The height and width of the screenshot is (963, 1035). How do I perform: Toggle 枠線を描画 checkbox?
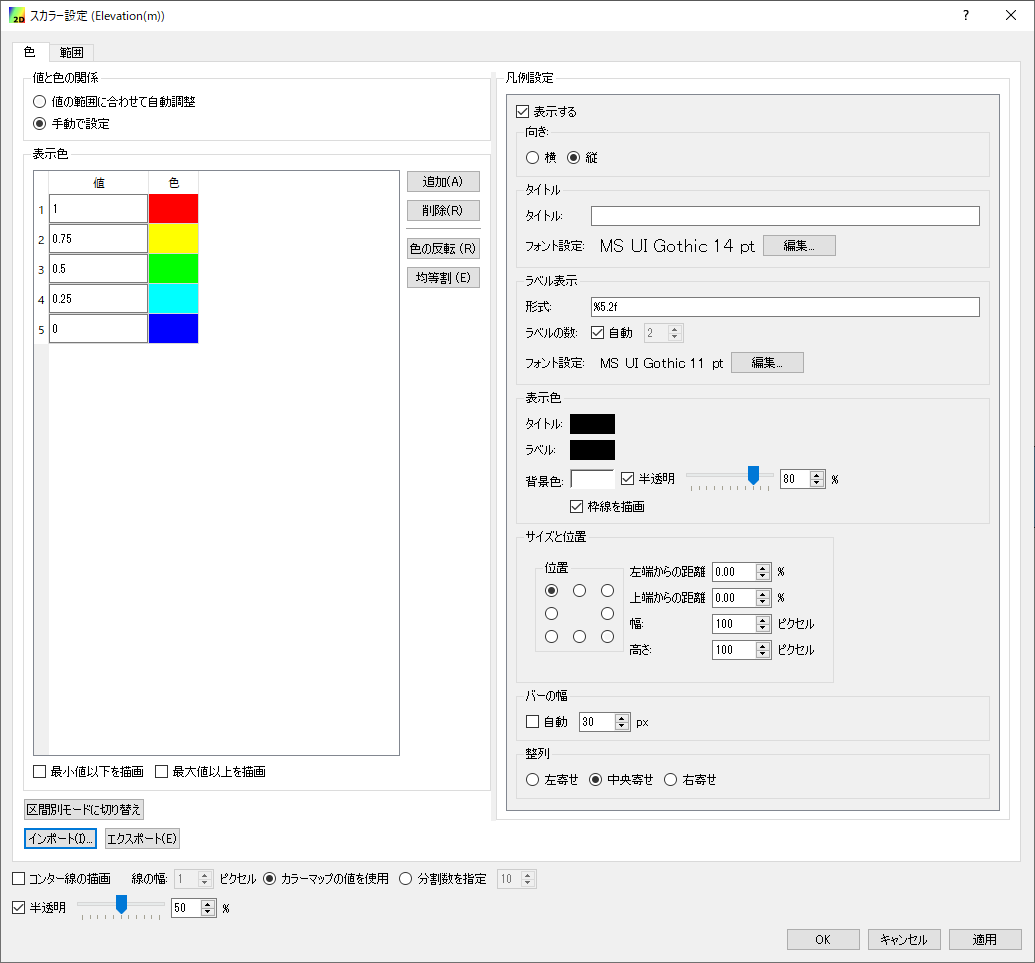pyautogui.click(x=576, y=506)
